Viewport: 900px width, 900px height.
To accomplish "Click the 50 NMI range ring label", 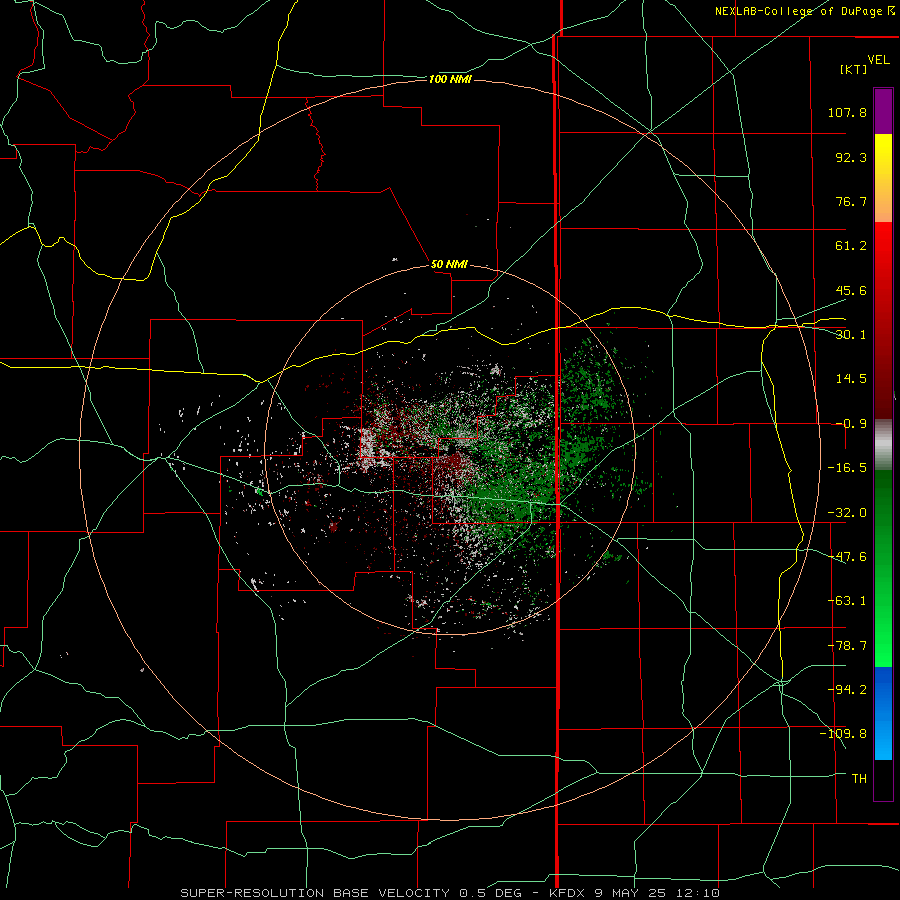I will [x=449, y=264].
